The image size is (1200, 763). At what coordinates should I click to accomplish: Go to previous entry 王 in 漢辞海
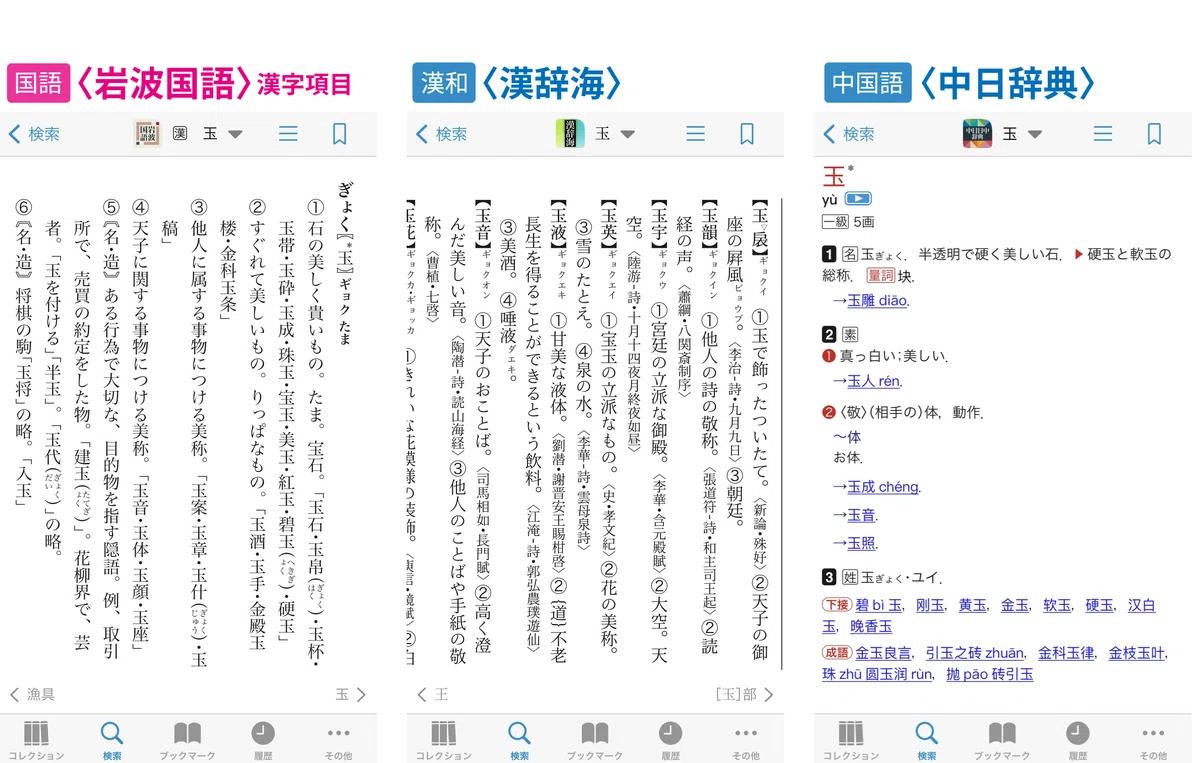click(x=432, y=694)
